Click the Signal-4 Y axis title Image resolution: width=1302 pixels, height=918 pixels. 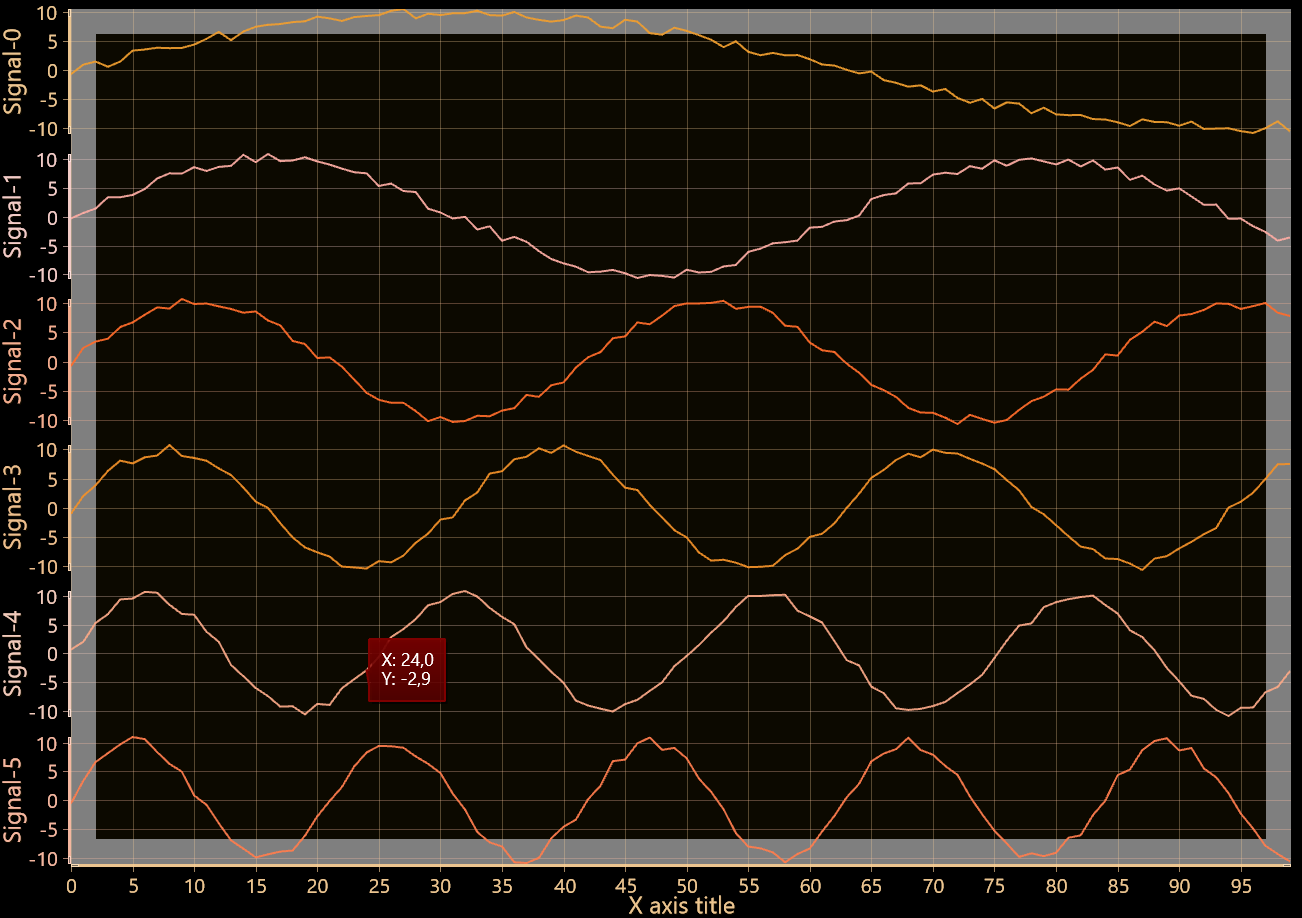tap(13, 654)
